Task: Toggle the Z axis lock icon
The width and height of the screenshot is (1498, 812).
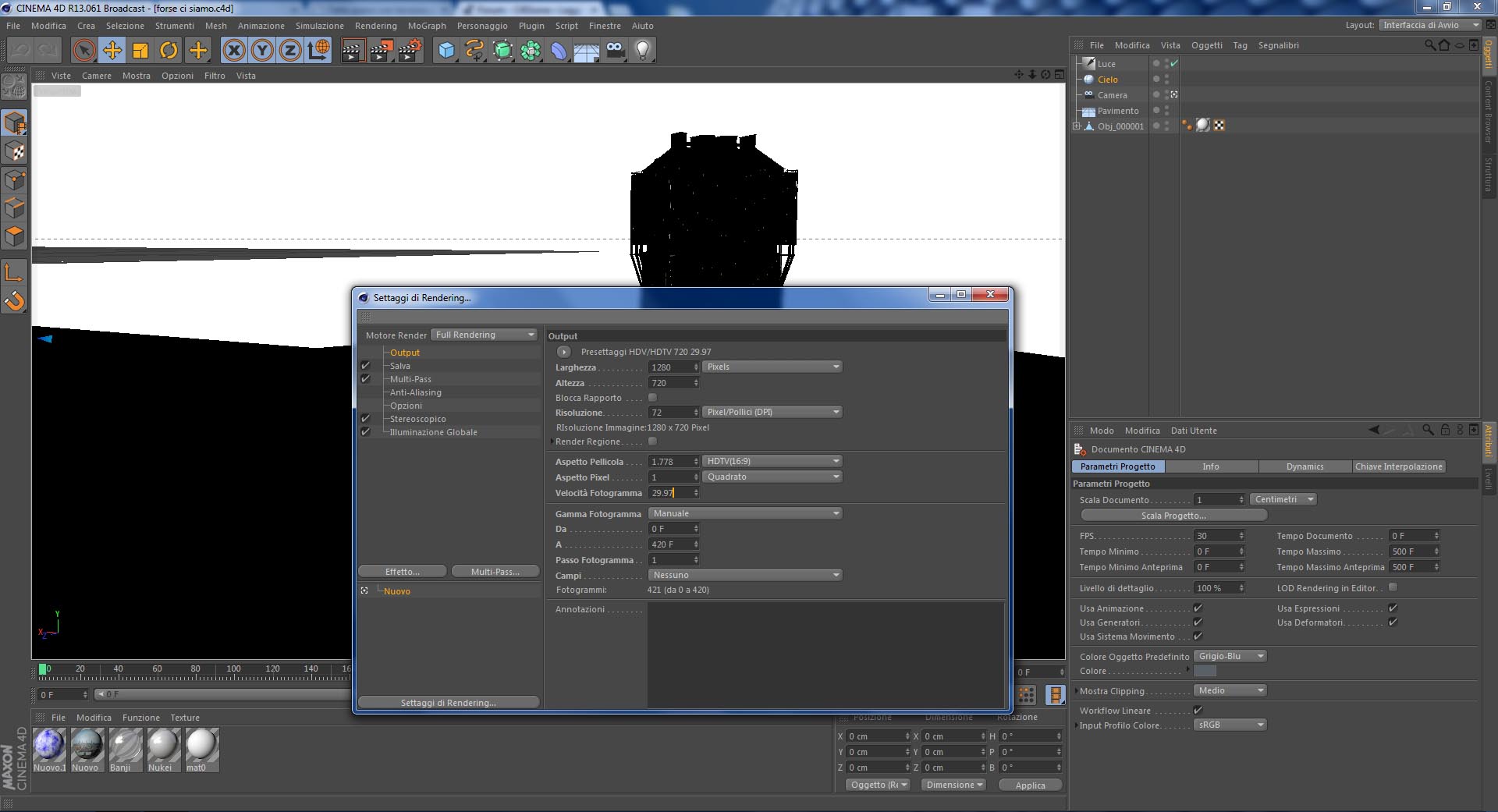Action: pyautogui.click(x=290, y=51)
